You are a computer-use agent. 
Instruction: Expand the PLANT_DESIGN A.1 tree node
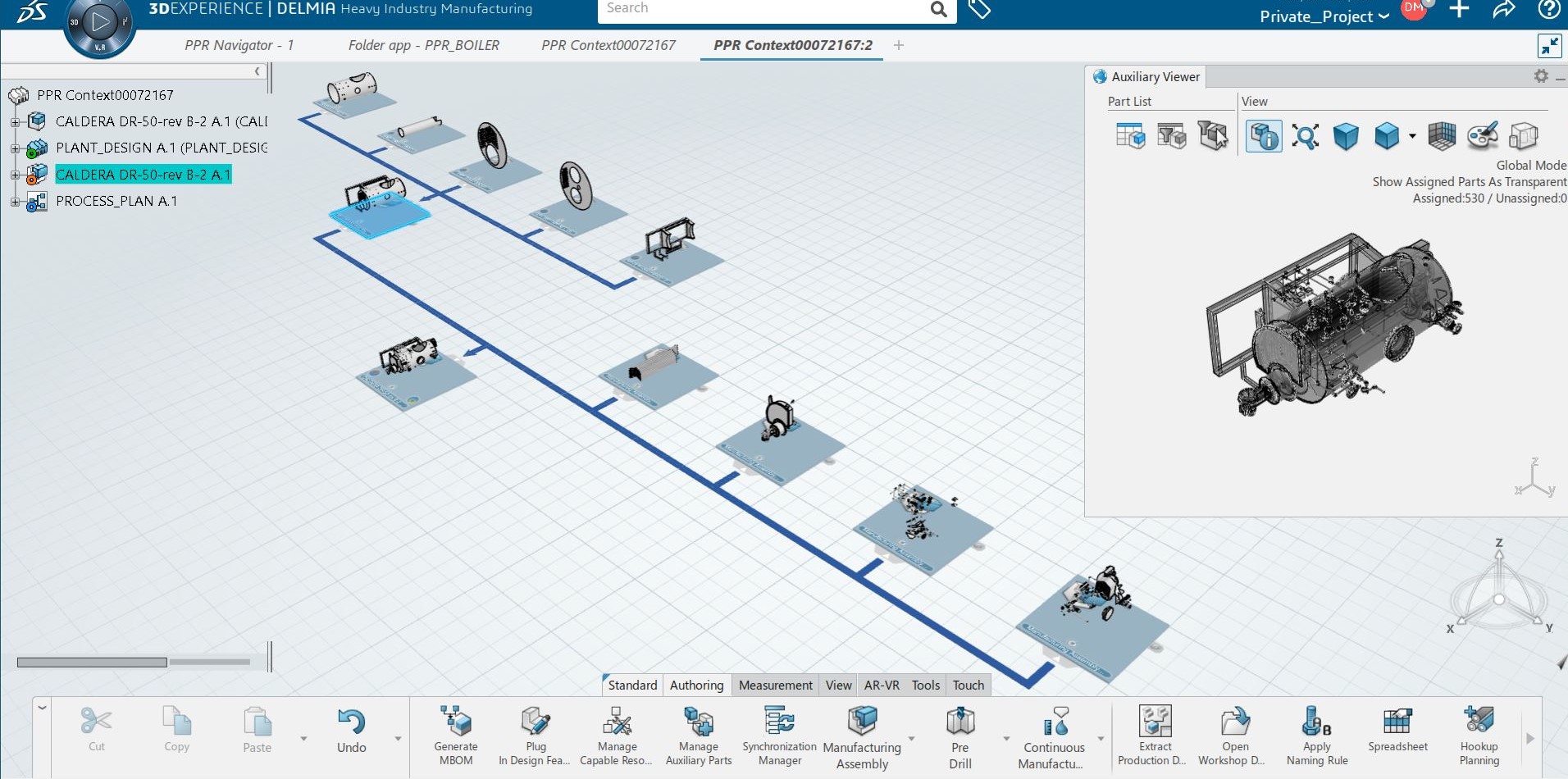(15, 148)
